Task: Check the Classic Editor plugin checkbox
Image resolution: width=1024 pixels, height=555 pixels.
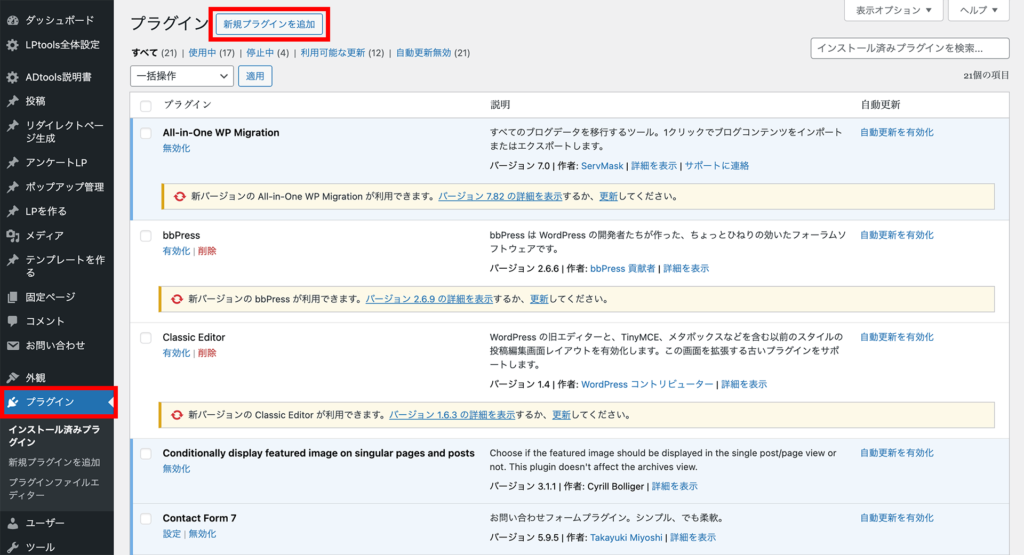Action: coord(146,338)
